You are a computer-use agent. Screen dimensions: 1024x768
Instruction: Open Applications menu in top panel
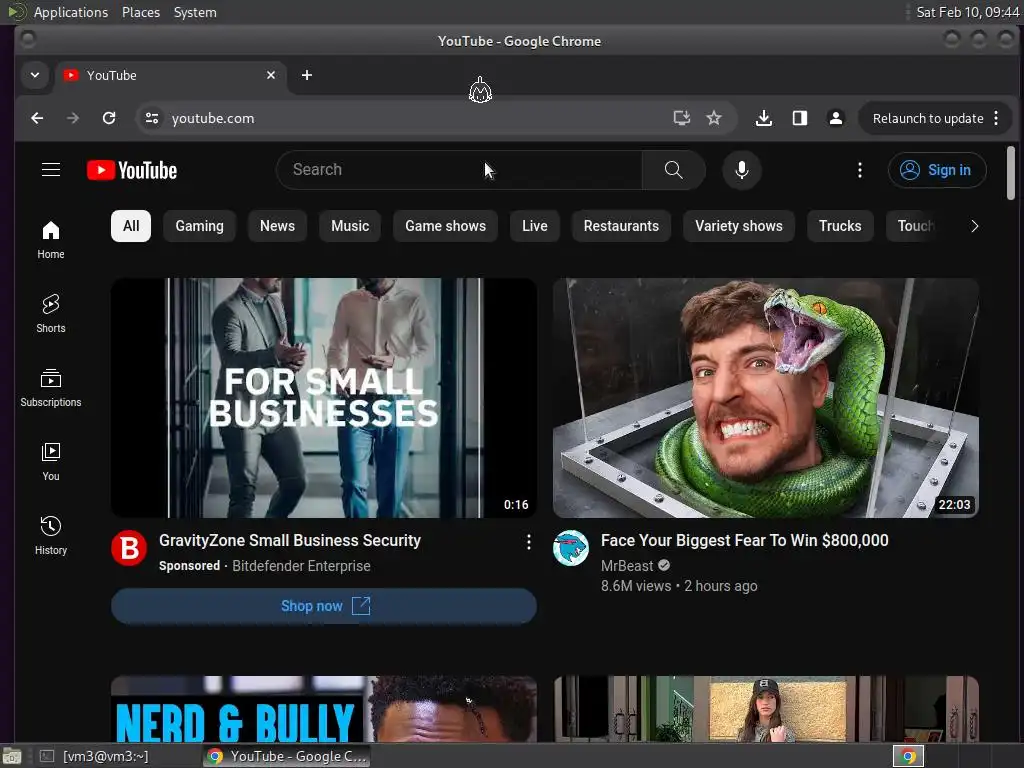click(x=71, y=12)
